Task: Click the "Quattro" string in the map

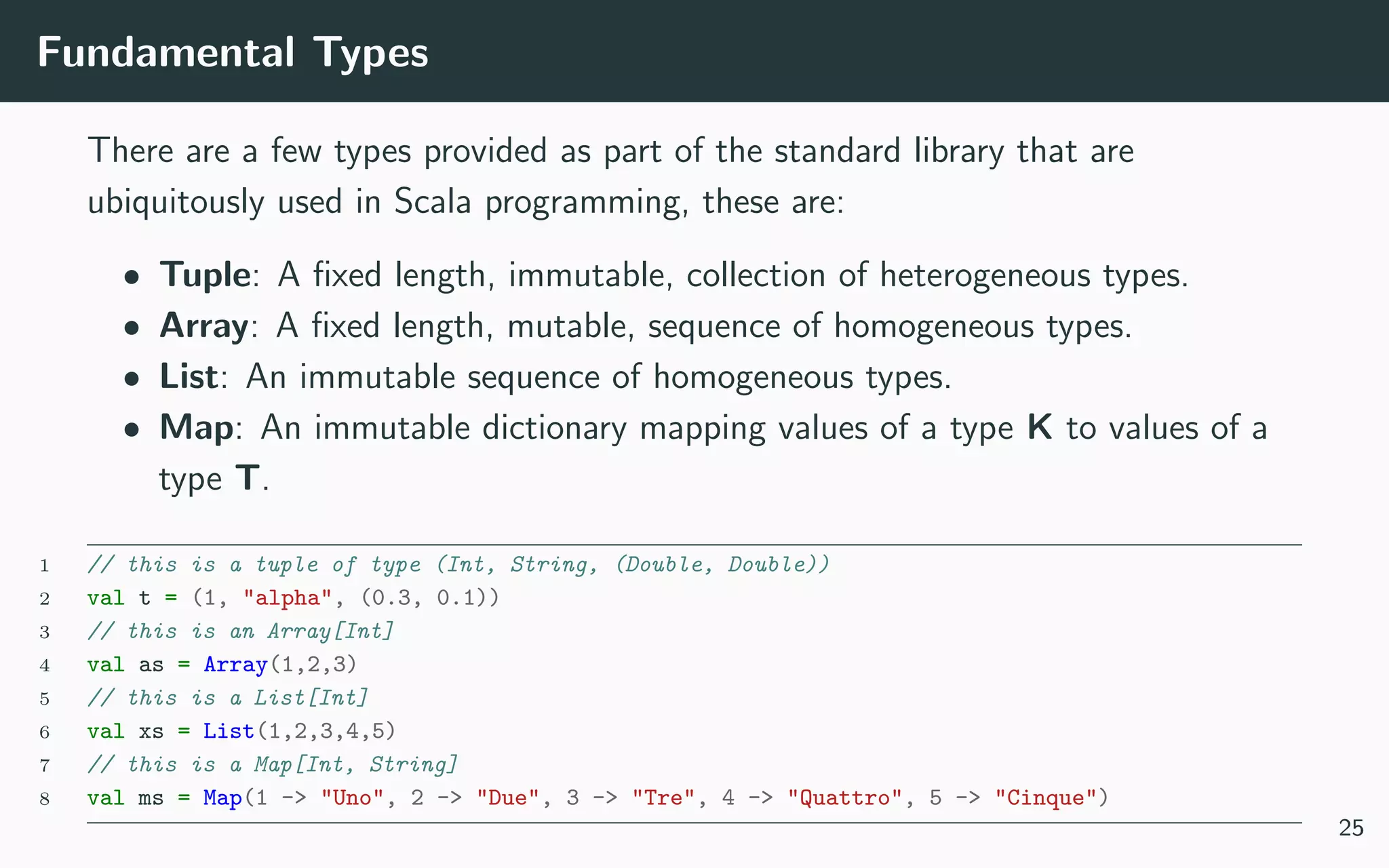Action: tap(844, 798)
